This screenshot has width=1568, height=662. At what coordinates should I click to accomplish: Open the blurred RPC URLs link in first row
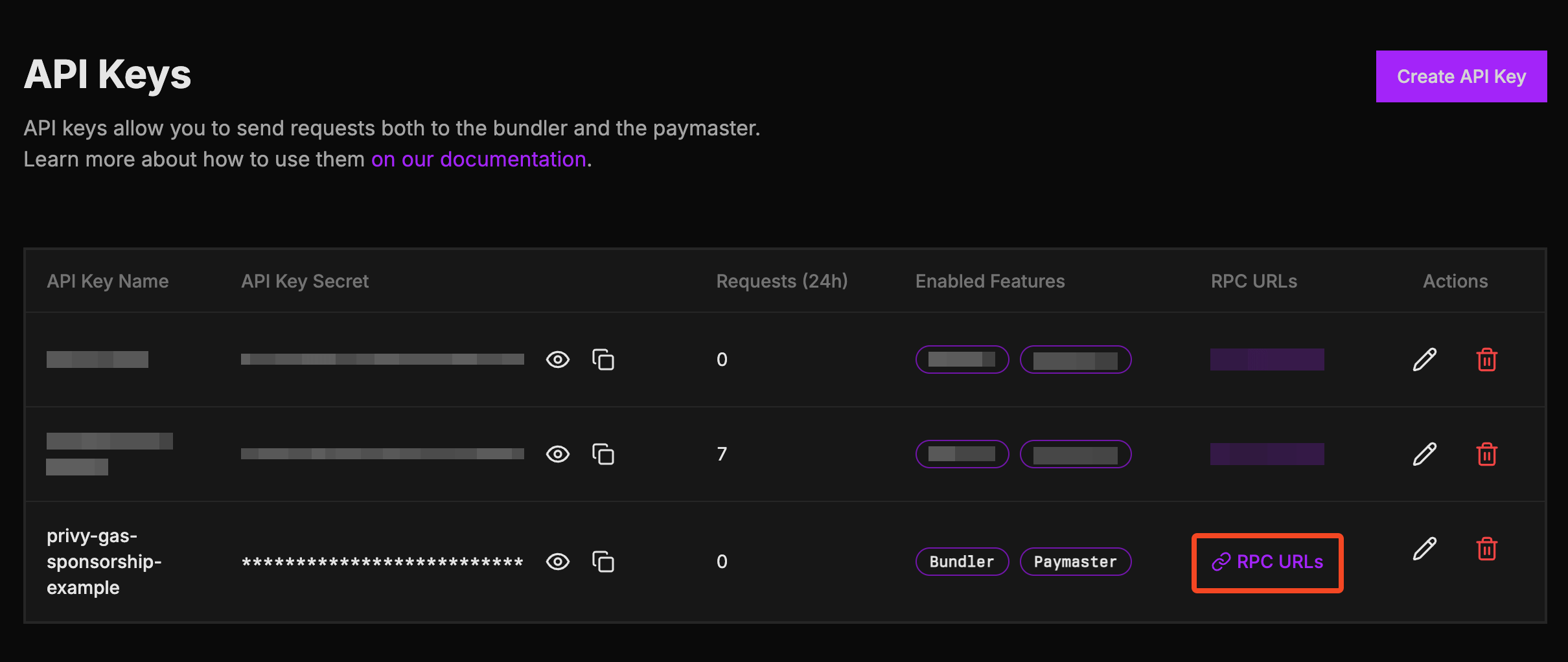[x=1267, y=360]
